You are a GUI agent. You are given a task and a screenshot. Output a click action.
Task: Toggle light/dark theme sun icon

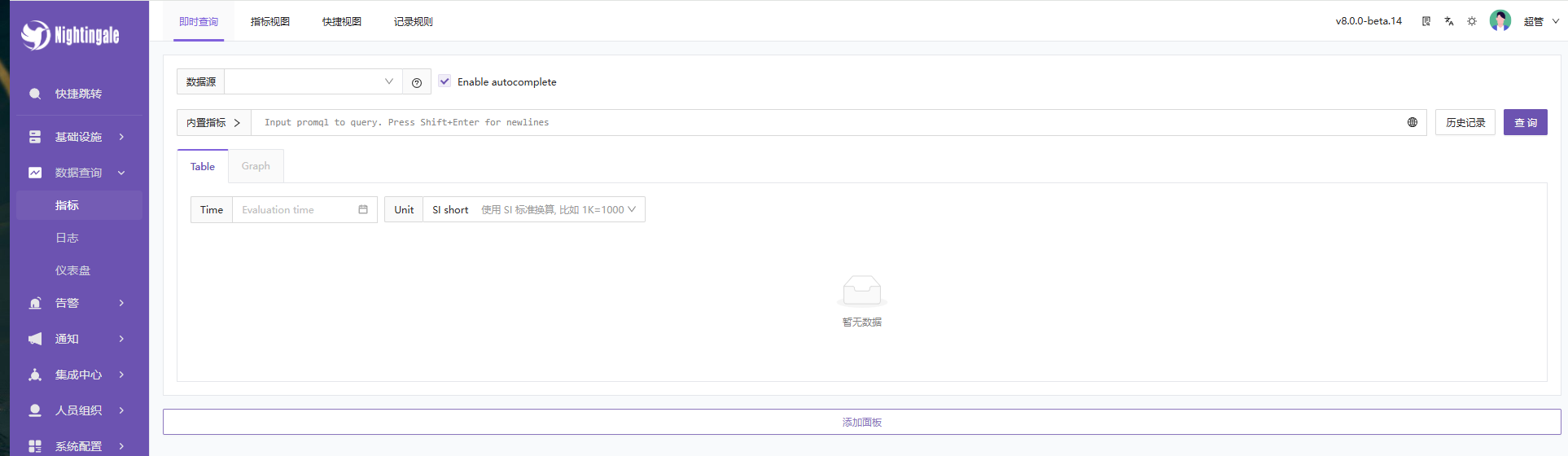(1472, 21)
